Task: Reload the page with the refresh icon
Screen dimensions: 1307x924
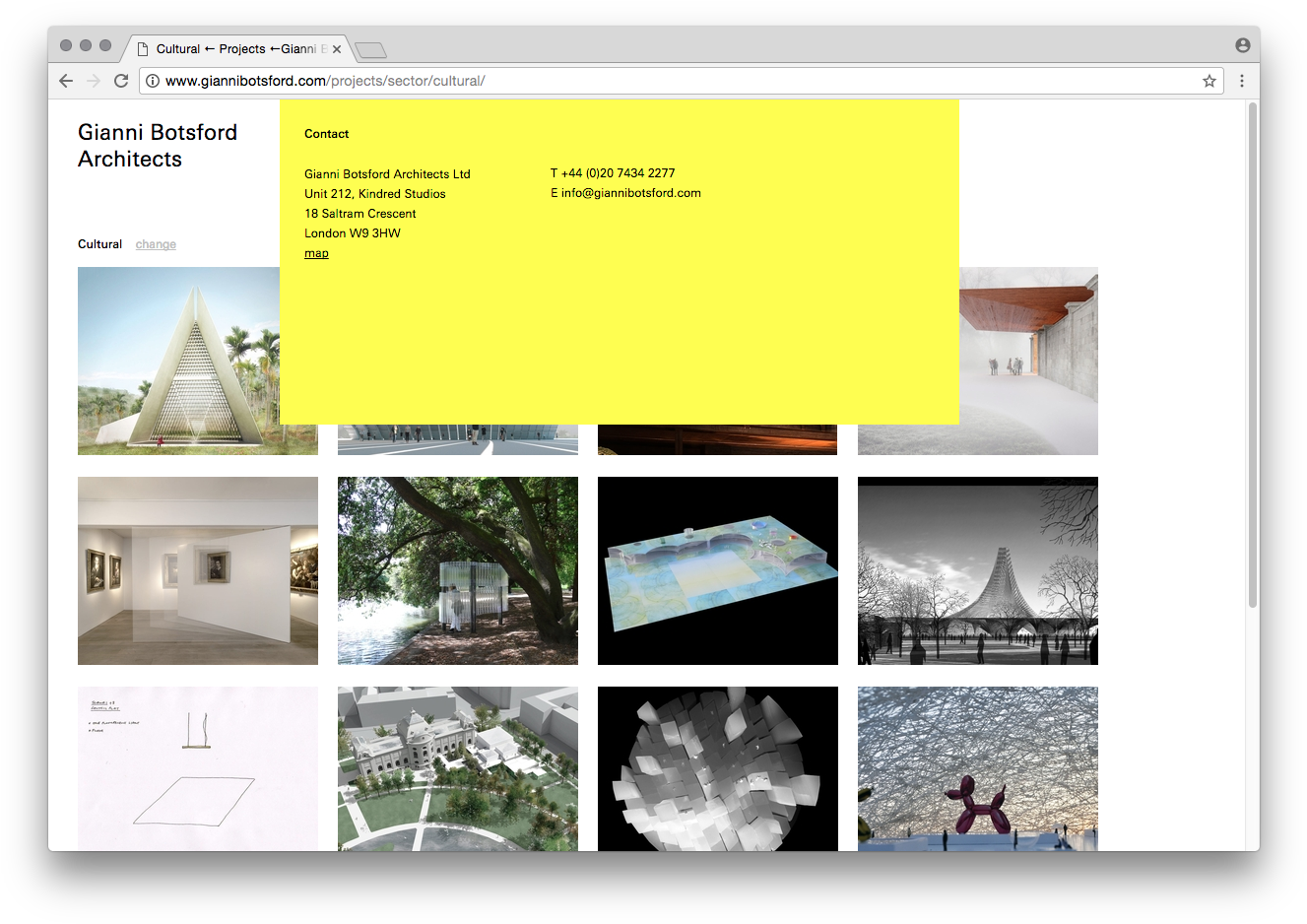Action: click(x=121, y=81)
